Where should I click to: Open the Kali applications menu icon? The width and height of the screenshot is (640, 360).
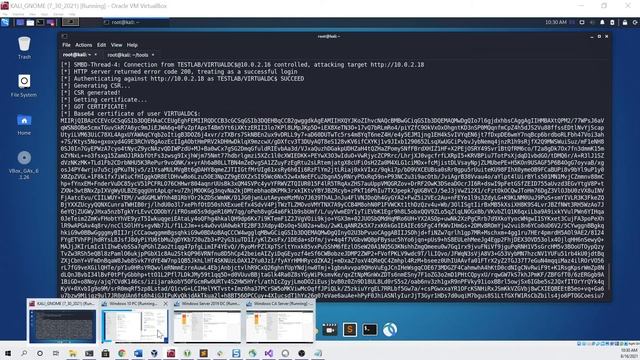pyautogui.click(x=5, y=22)
